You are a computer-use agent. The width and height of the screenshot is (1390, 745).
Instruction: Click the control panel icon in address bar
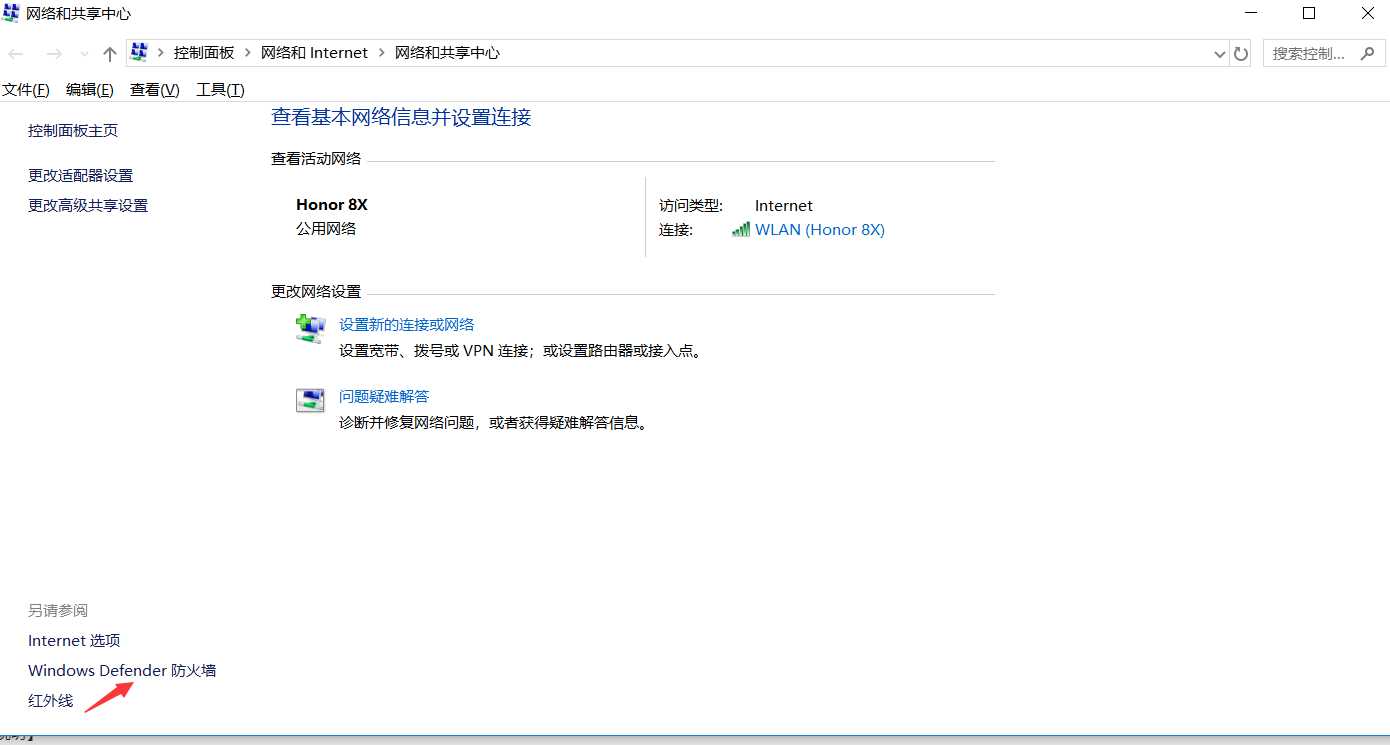pyautogui.click(x=140, y=53)
